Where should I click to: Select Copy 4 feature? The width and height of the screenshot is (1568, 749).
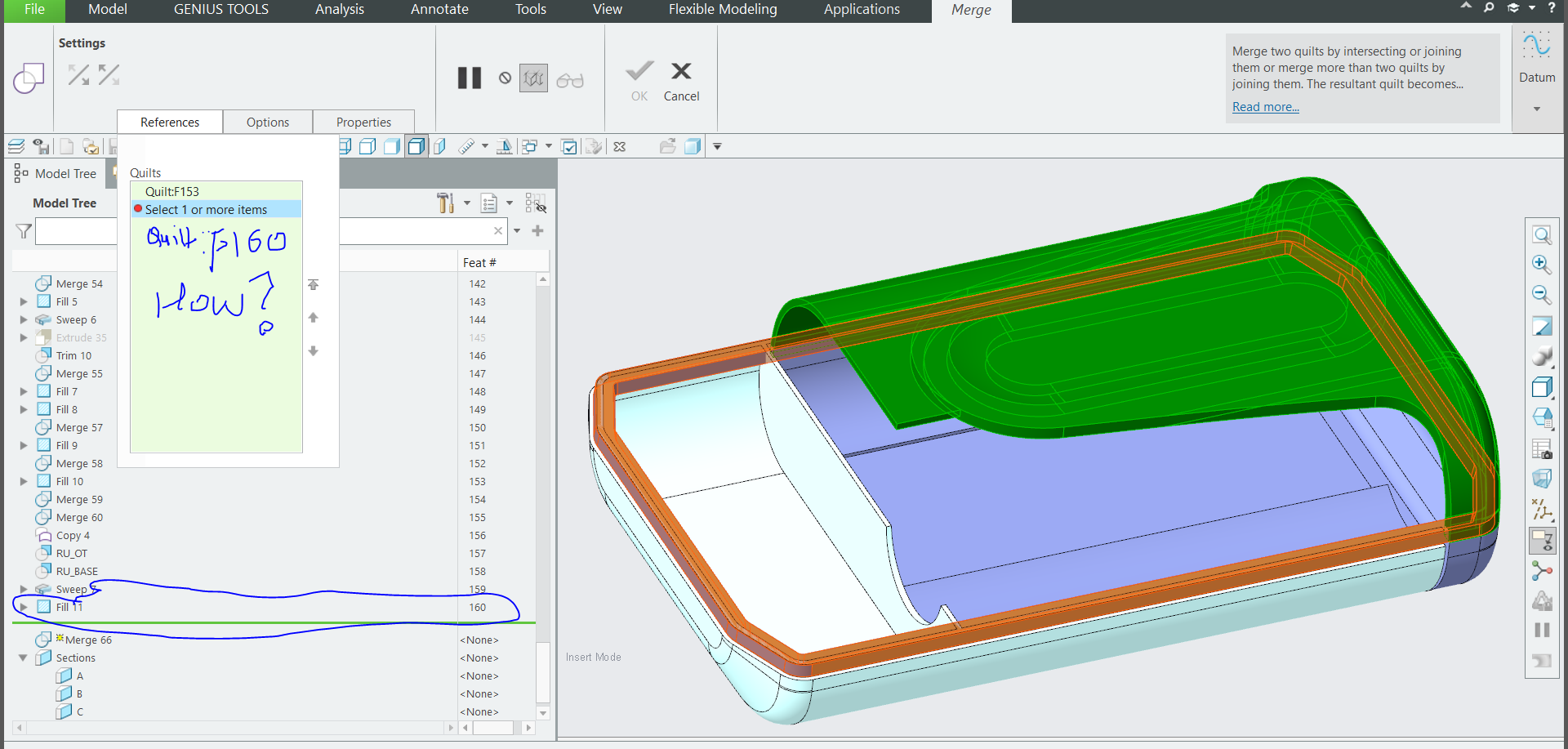(x=73, y=535)
